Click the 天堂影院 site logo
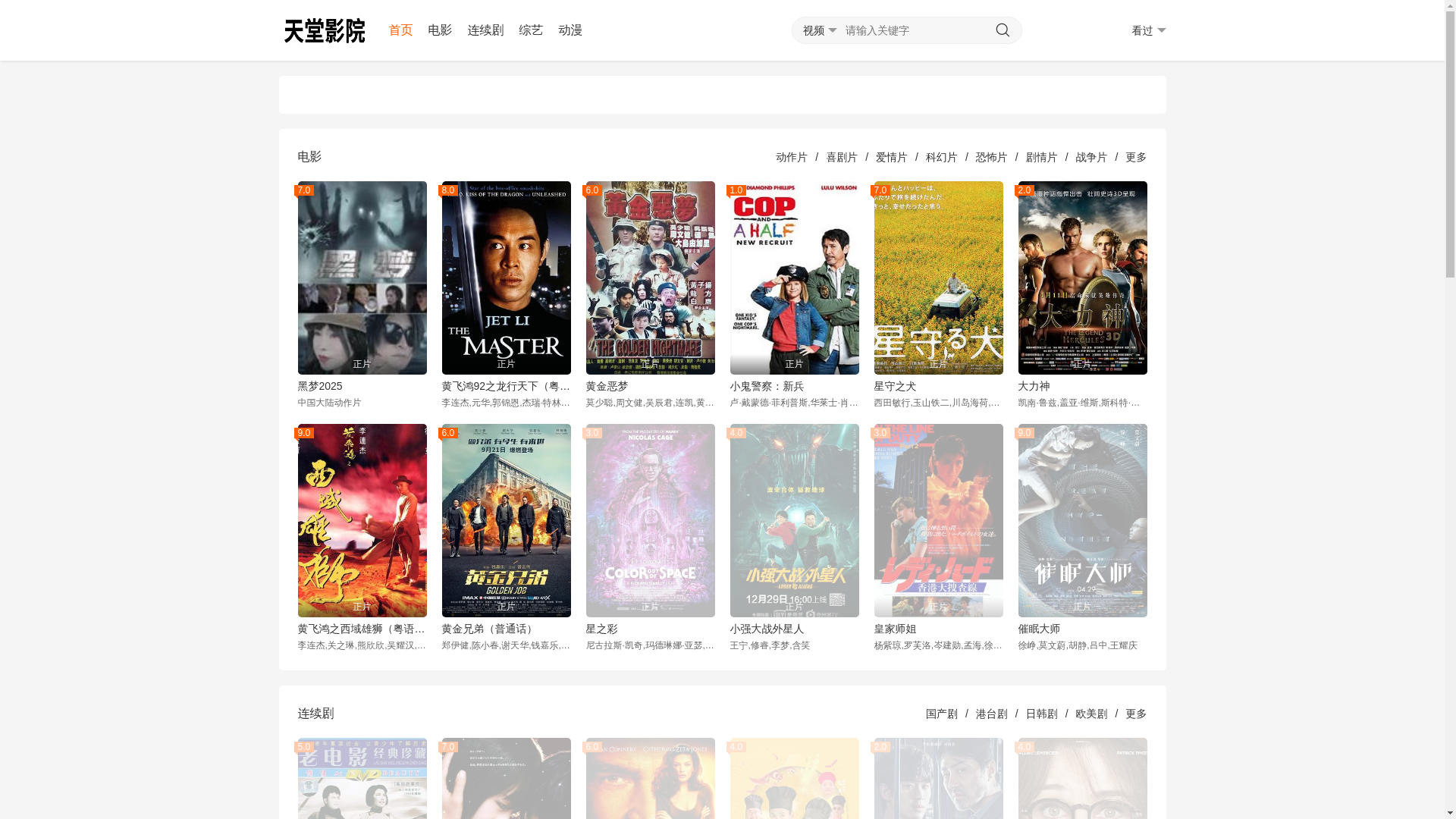Screen dimensions: 1456x819 (x=325, y=30)
